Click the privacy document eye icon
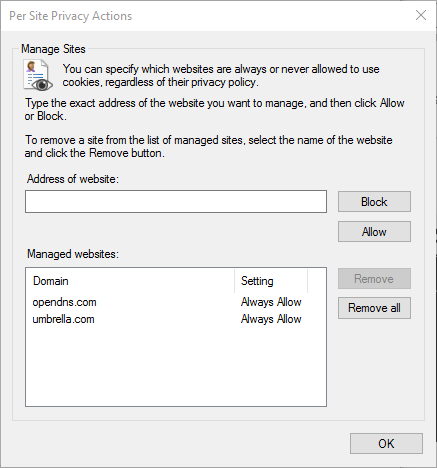Image resolution: width=437 pixels, height=468 pixels. pos(38,75)
